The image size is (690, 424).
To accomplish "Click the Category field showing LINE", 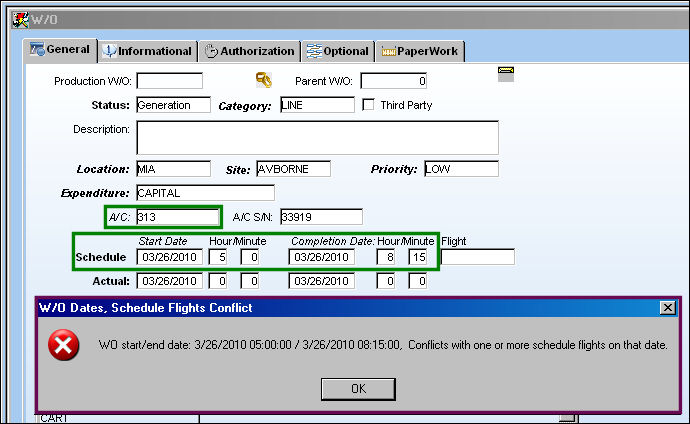I will point(317,105).
